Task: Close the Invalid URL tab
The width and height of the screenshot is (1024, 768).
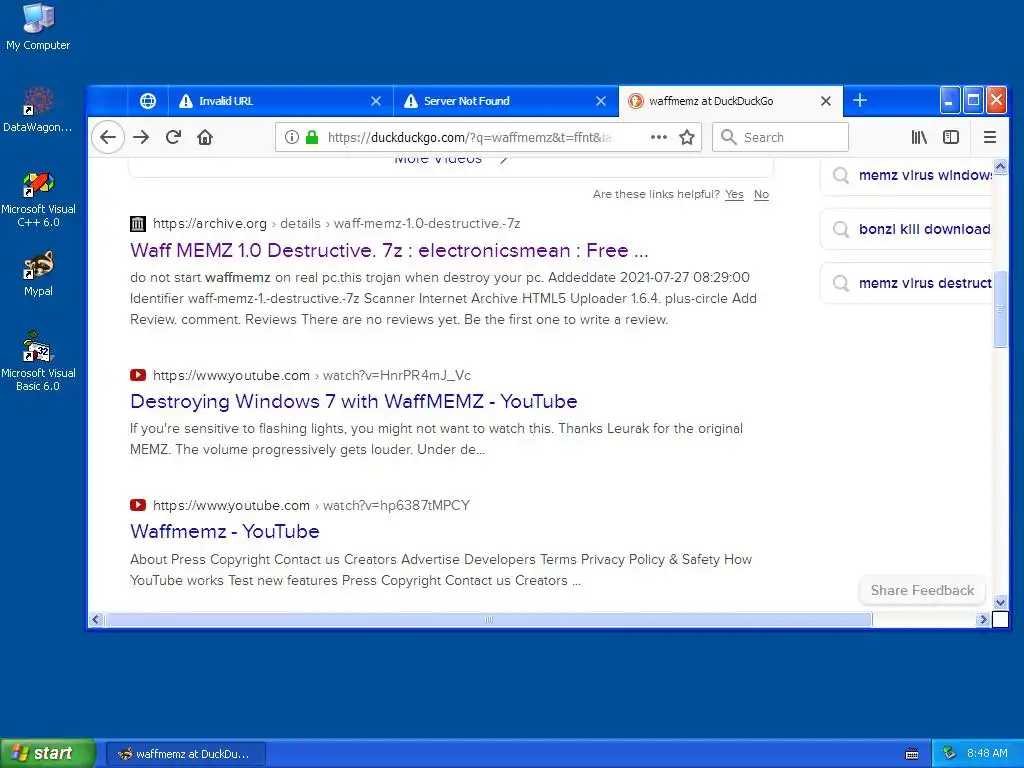Action: (x=376, y=101)
